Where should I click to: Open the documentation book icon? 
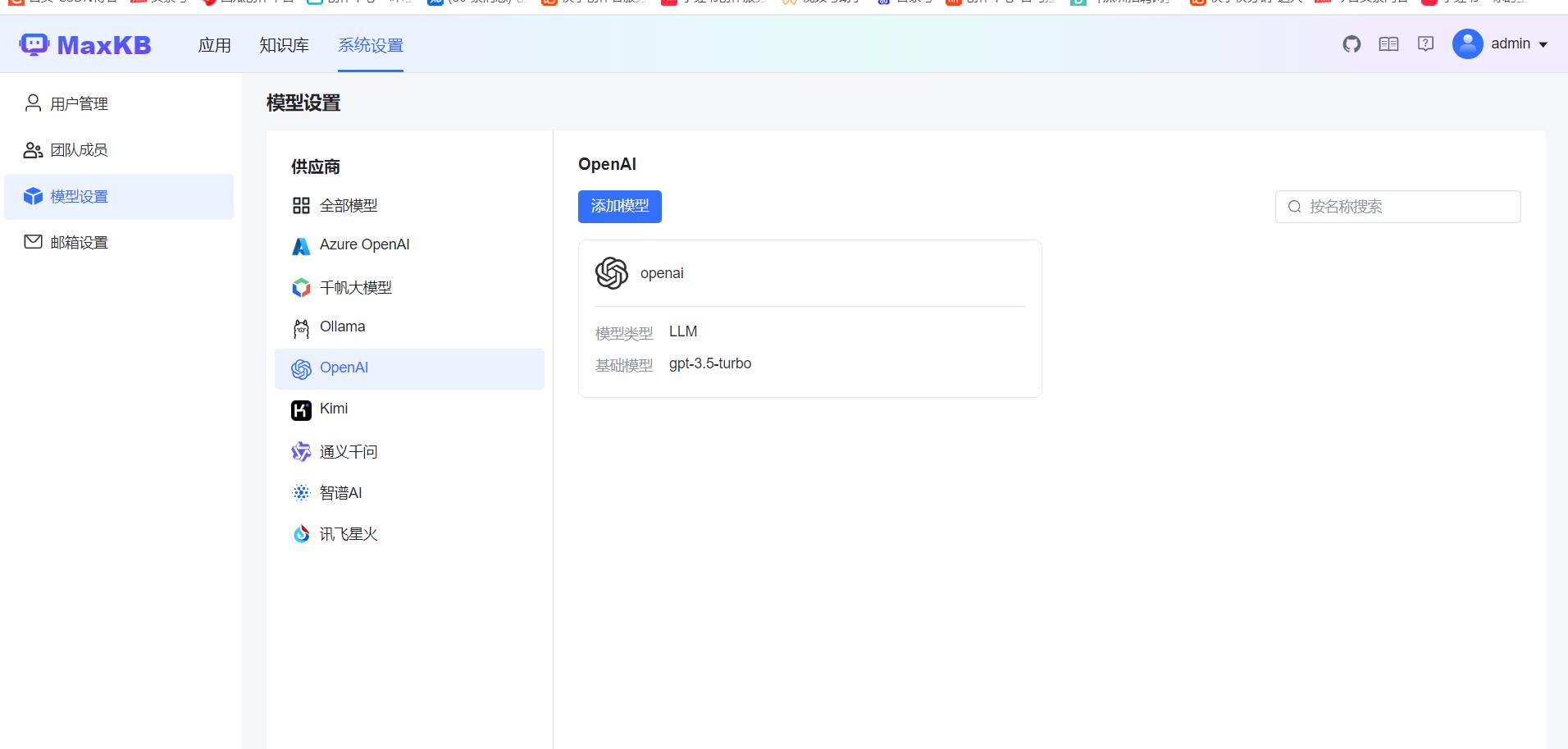pyautogui.click(x=1388, y=44)
